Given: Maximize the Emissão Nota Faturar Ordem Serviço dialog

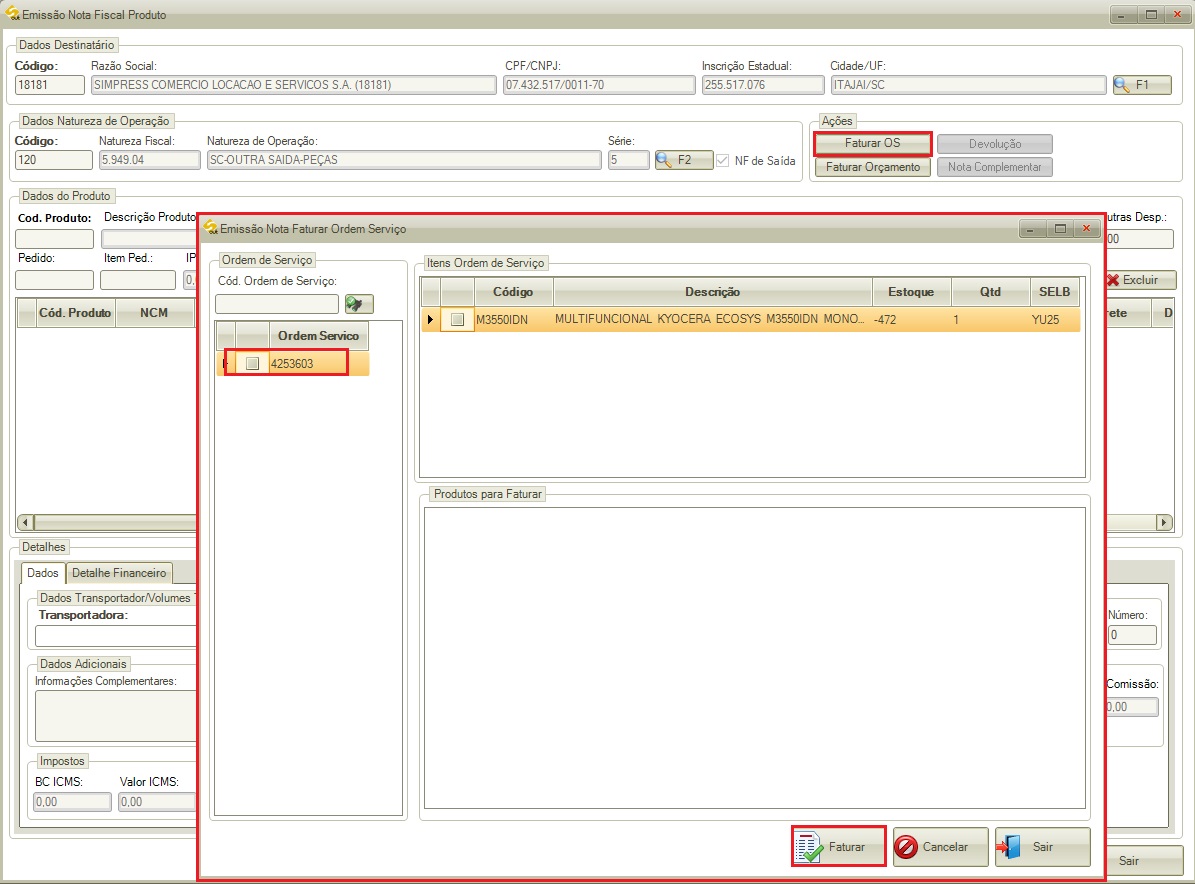Looking at the screenshot, I should coord(1059,229).
